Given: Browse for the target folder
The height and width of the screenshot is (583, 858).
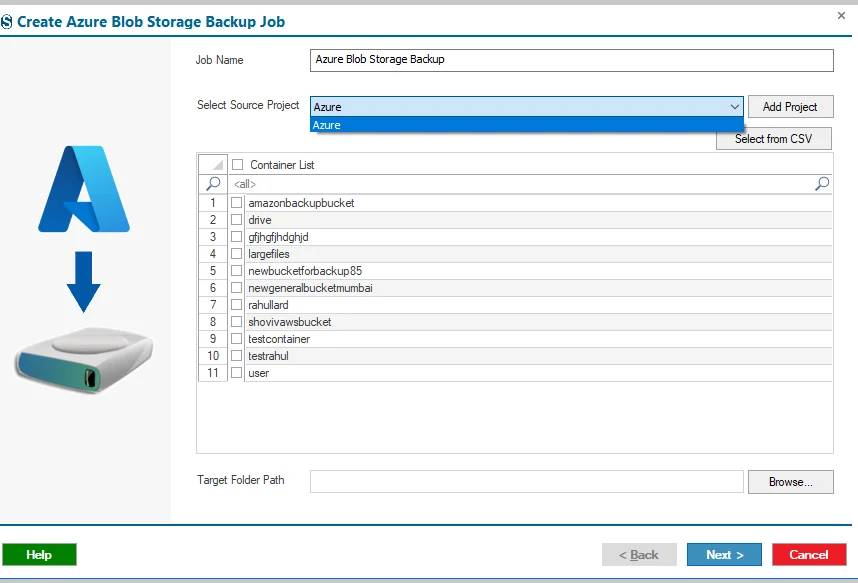Looking at the screenshot, I should tap(791, 482).
